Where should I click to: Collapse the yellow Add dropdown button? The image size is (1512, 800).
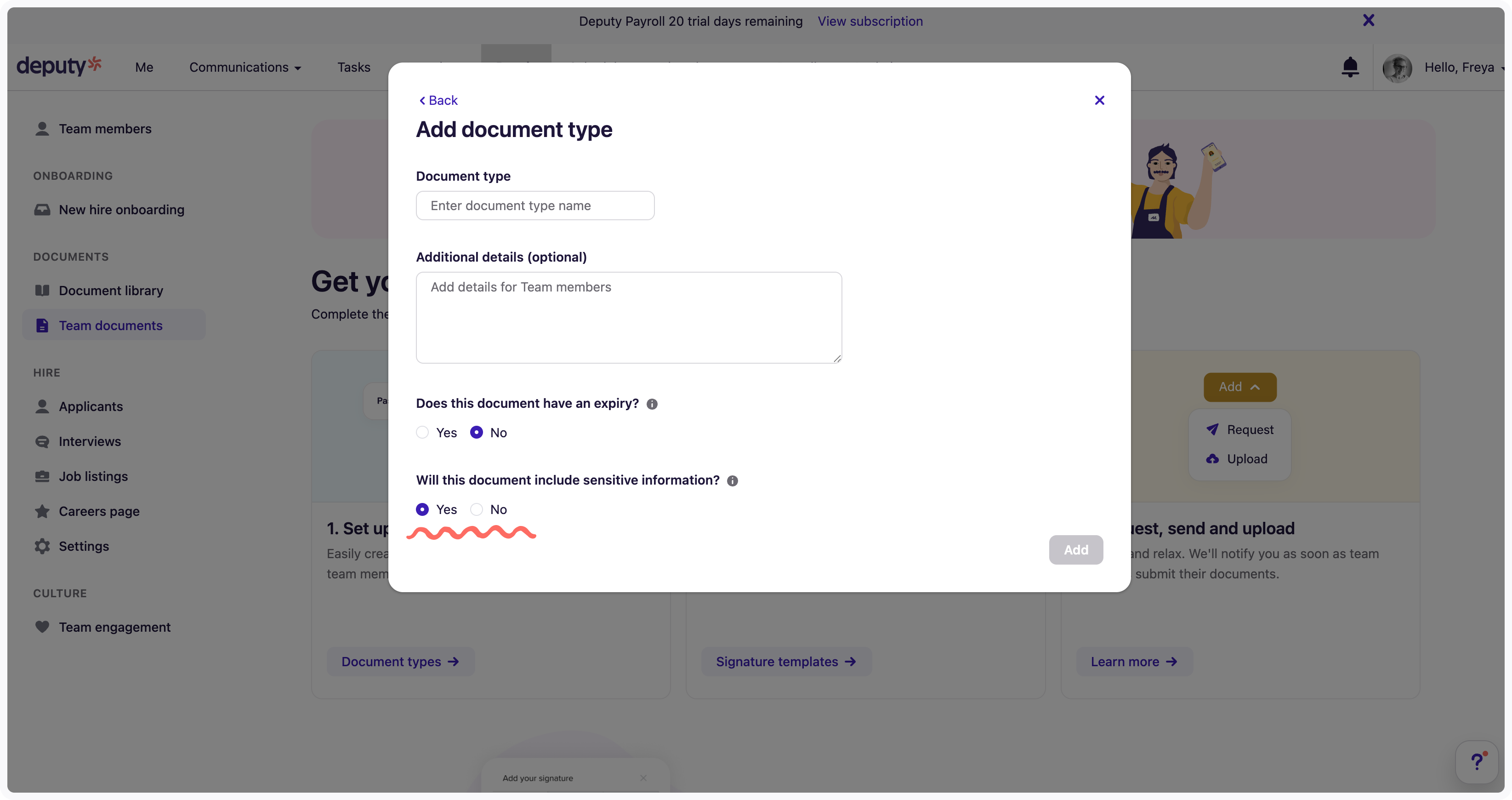pos(1239,387)
